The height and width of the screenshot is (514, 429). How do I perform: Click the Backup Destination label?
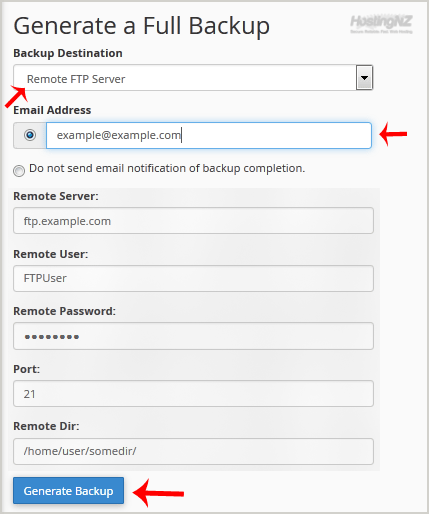68,53
